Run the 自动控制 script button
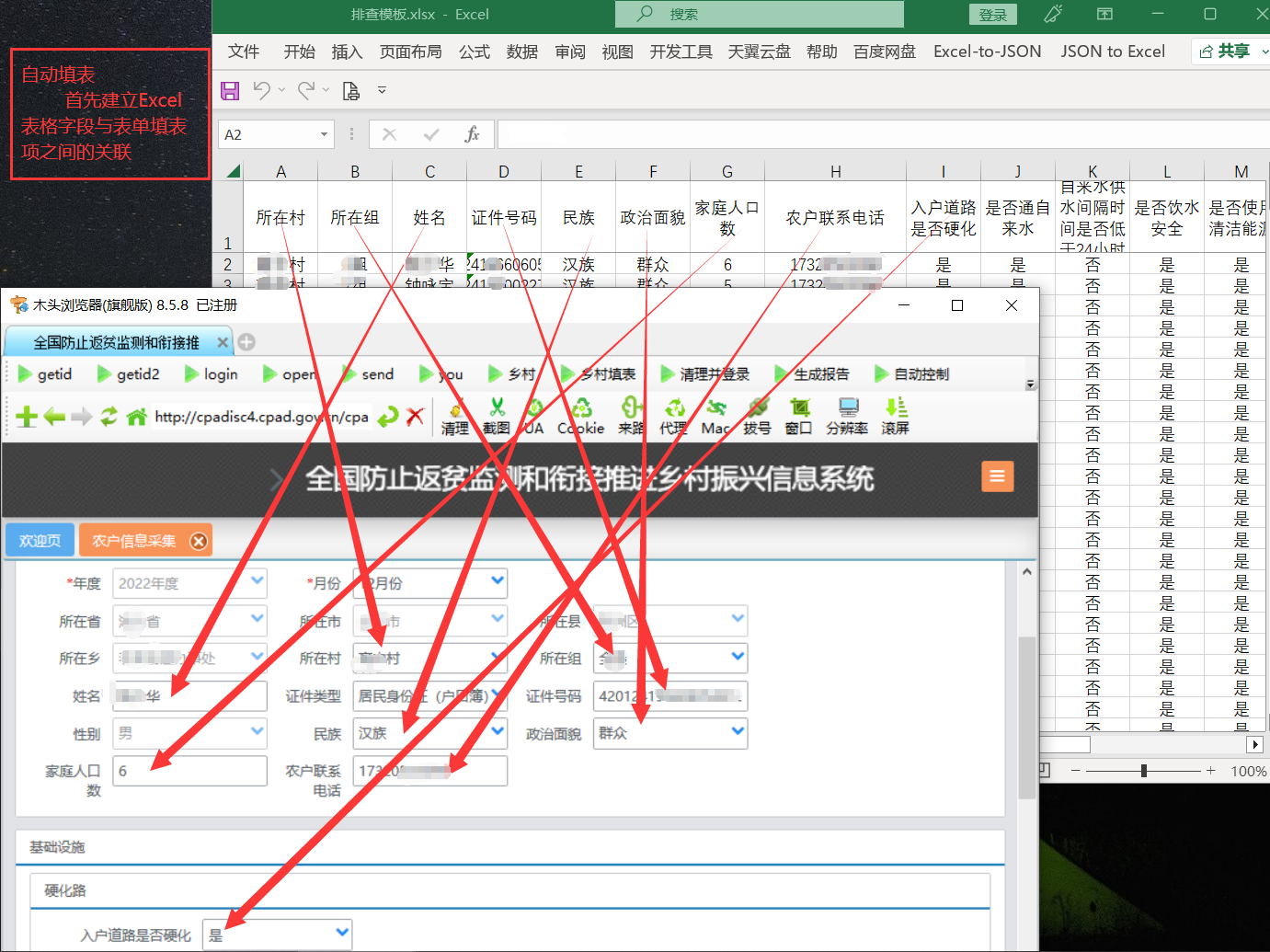Screen dimensions: 1270x952 coord(912,373)
